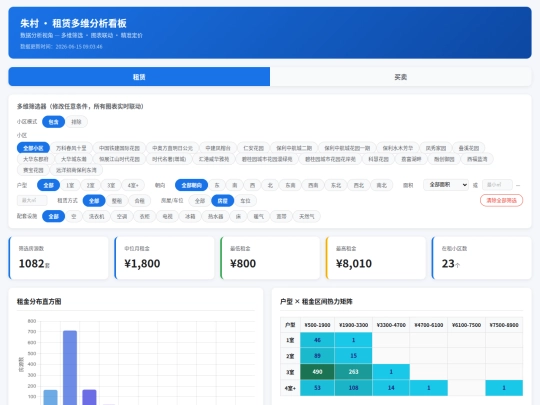Select 排除 for 小区模式
This screenshot has width=540, height=405.
pos(76,122)
